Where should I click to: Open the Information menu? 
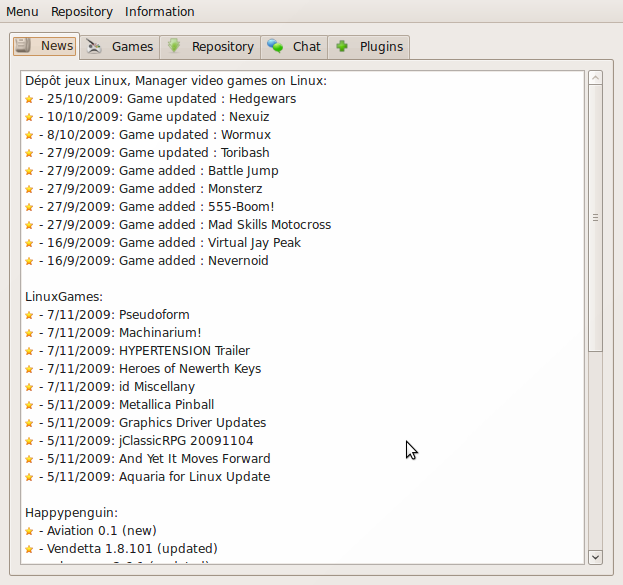(x=160, y=12)
